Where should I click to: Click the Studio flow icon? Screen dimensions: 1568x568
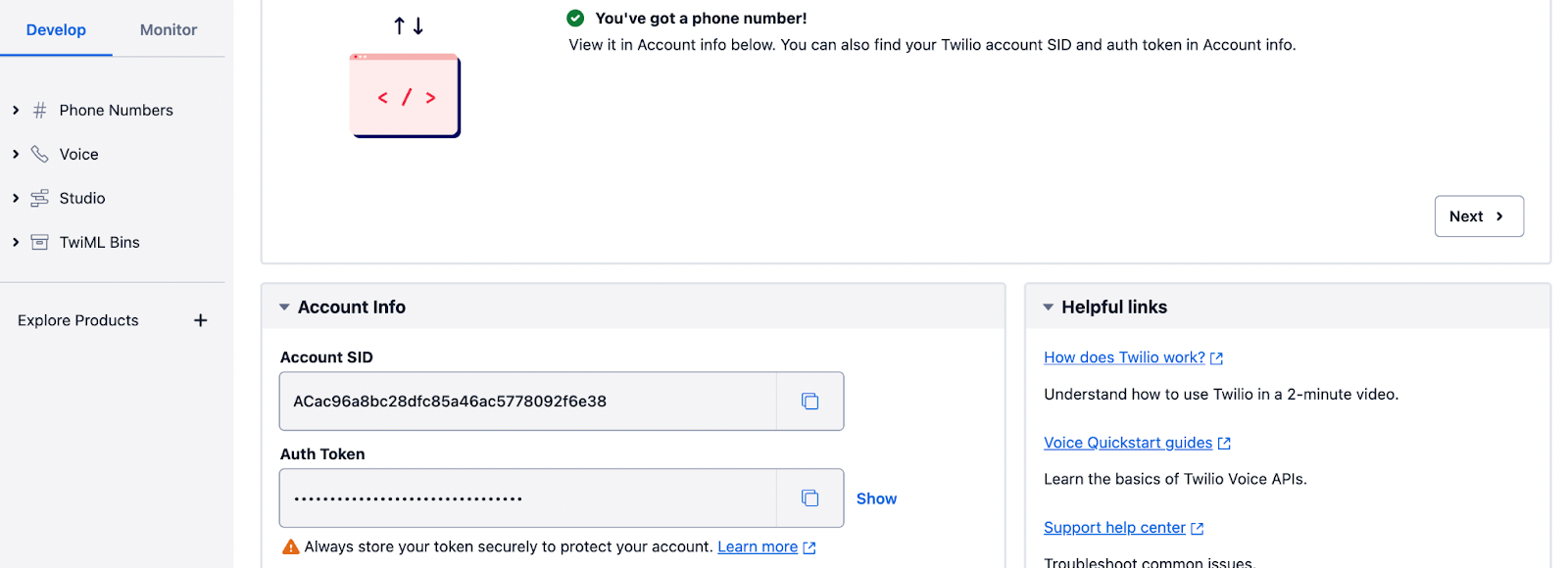pos(40,199)
